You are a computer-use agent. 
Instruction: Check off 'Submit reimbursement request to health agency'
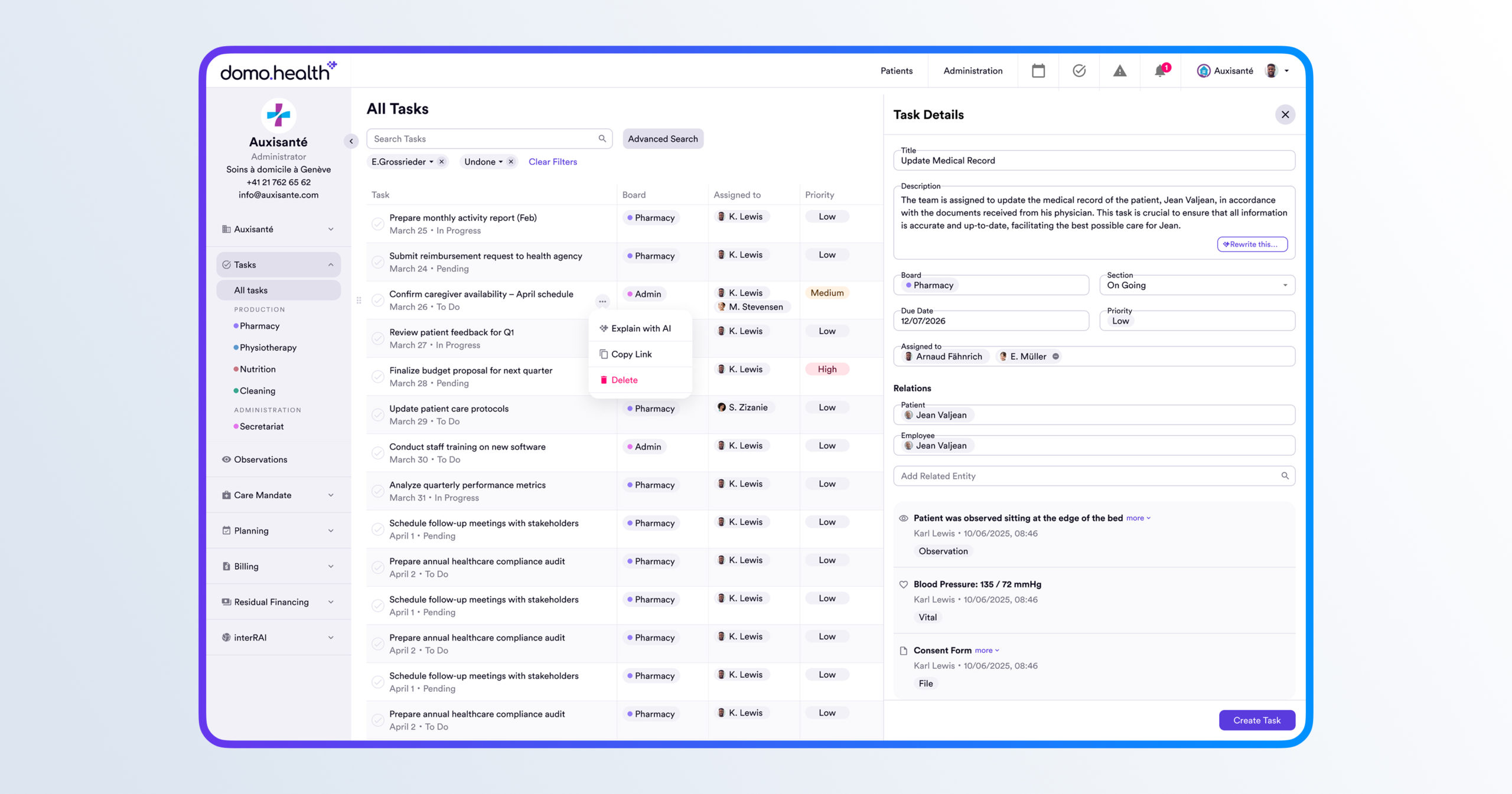[x=377, y=262]
